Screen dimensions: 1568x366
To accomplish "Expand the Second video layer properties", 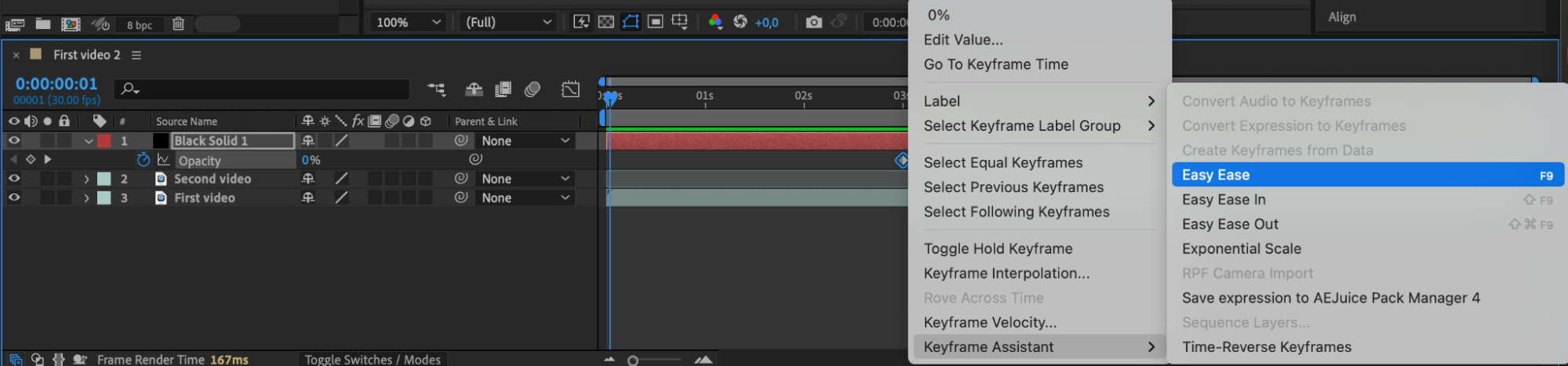I will click(86, 179).
